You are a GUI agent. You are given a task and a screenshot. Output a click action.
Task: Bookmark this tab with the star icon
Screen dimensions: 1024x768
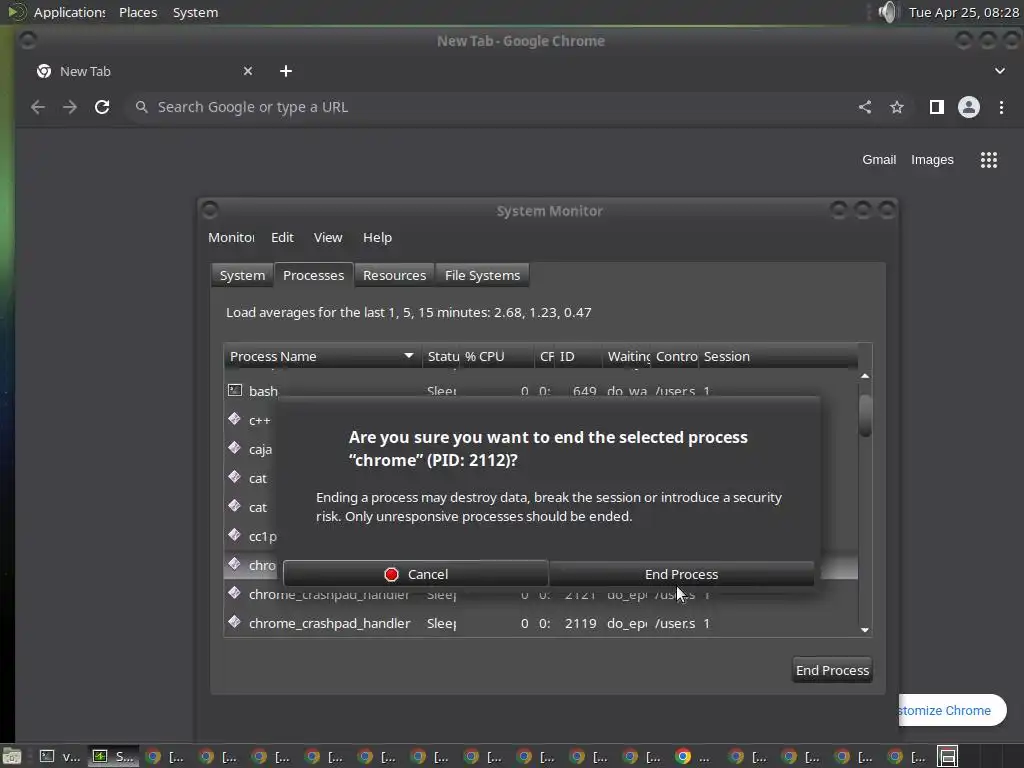[897, 107]
